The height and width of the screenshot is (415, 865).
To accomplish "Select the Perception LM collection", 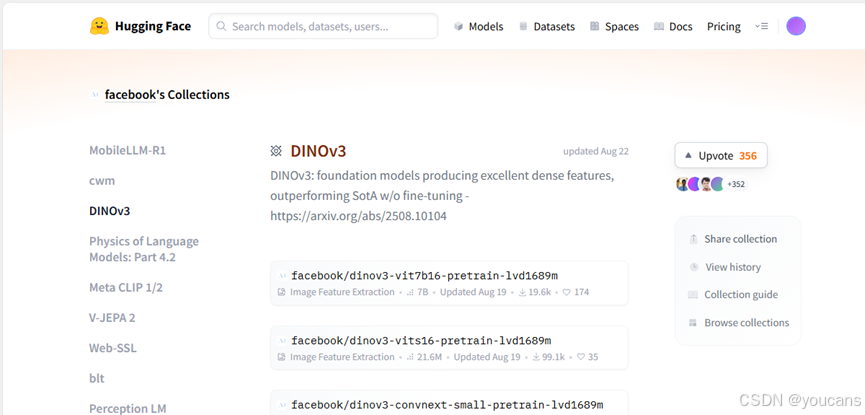I will point(127,408).
